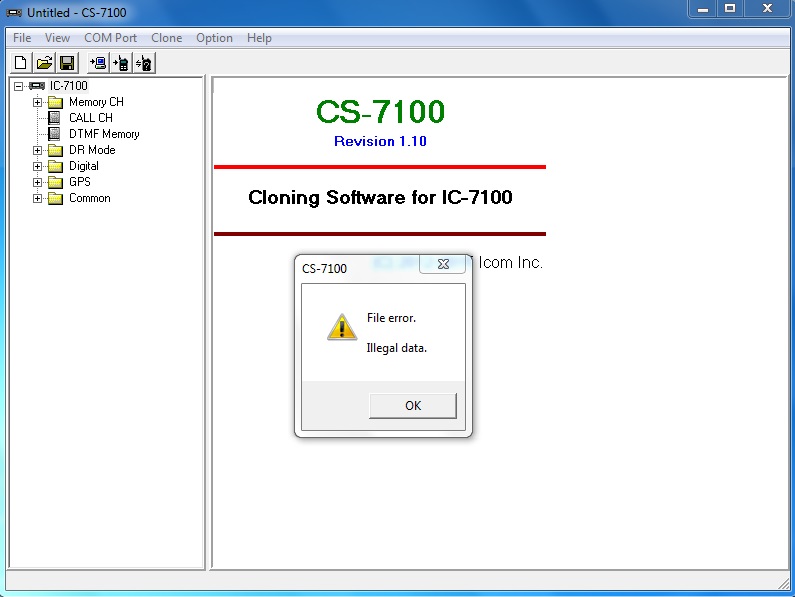Close the CS-7100 error dialog
This screenshot has height=597, width=795.
[442, 265]
